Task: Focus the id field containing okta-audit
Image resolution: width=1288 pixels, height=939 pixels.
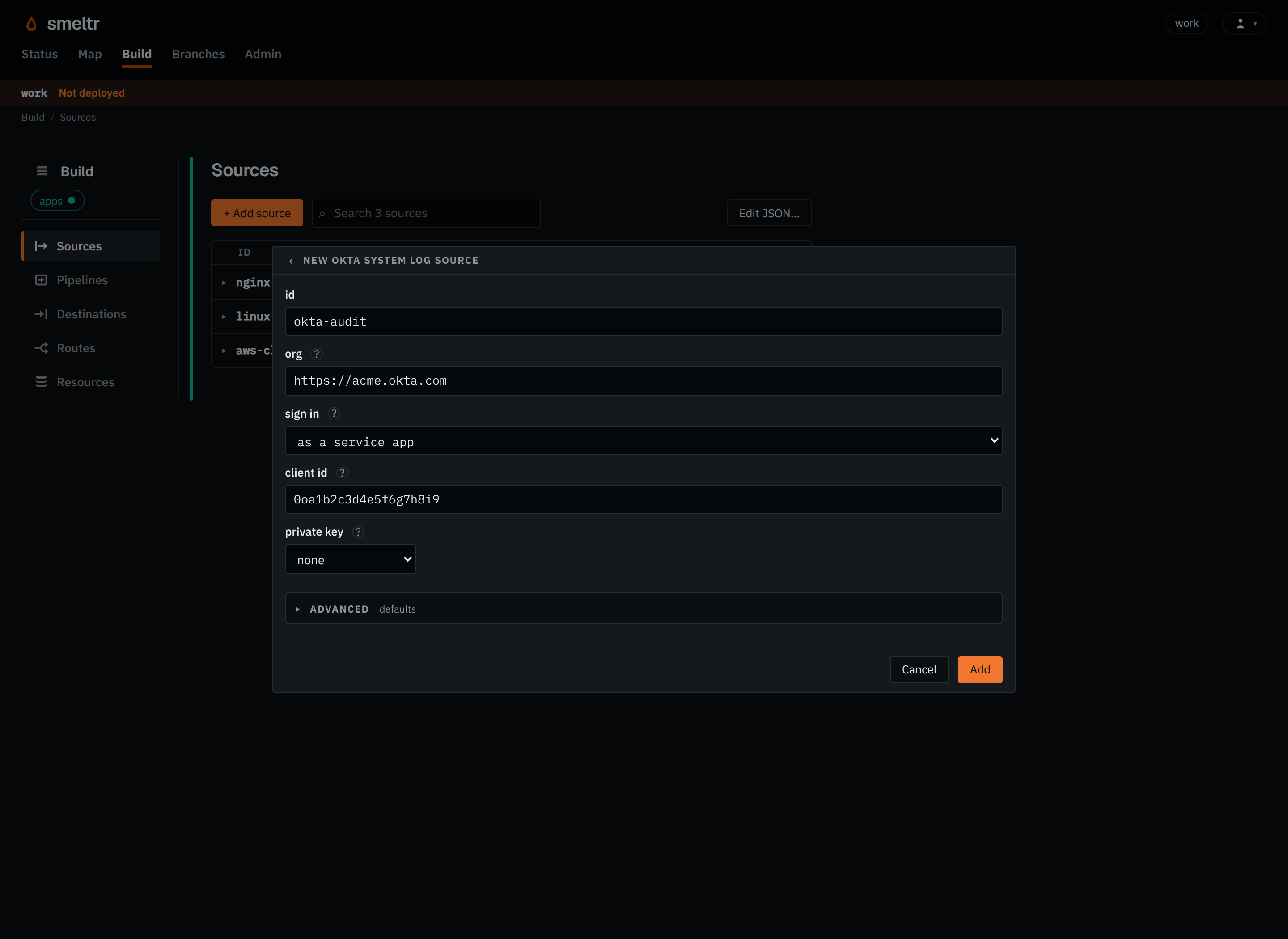Action: [644, 321]
